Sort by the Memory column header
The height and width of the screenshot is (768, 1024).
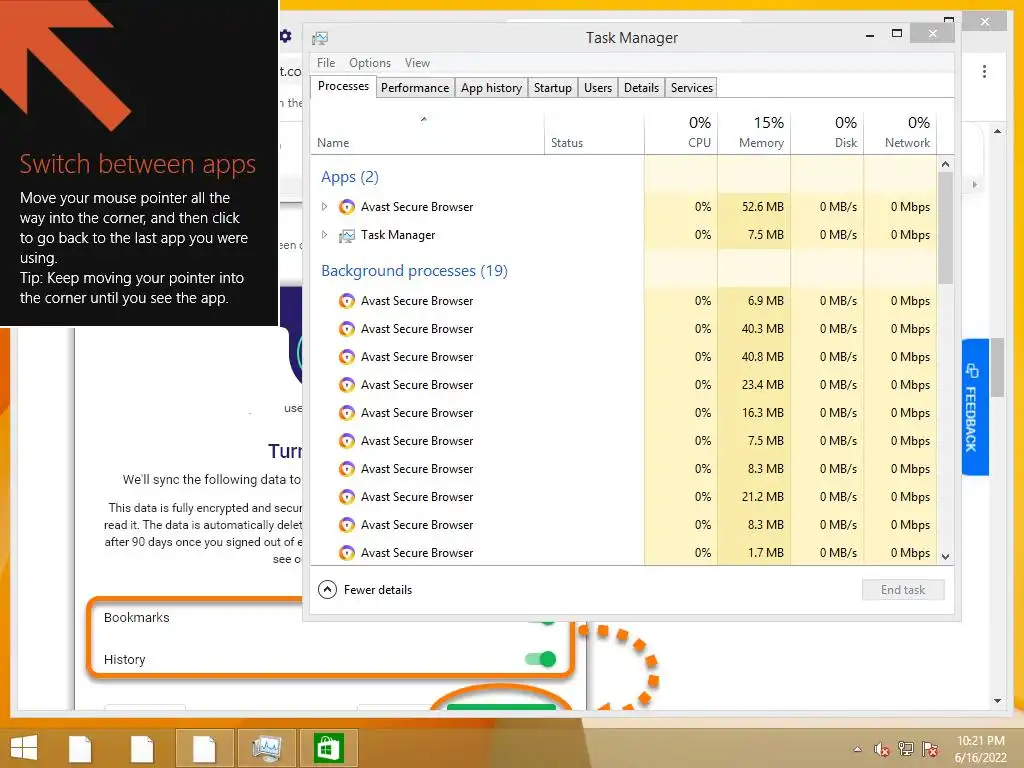coord(754,133)
